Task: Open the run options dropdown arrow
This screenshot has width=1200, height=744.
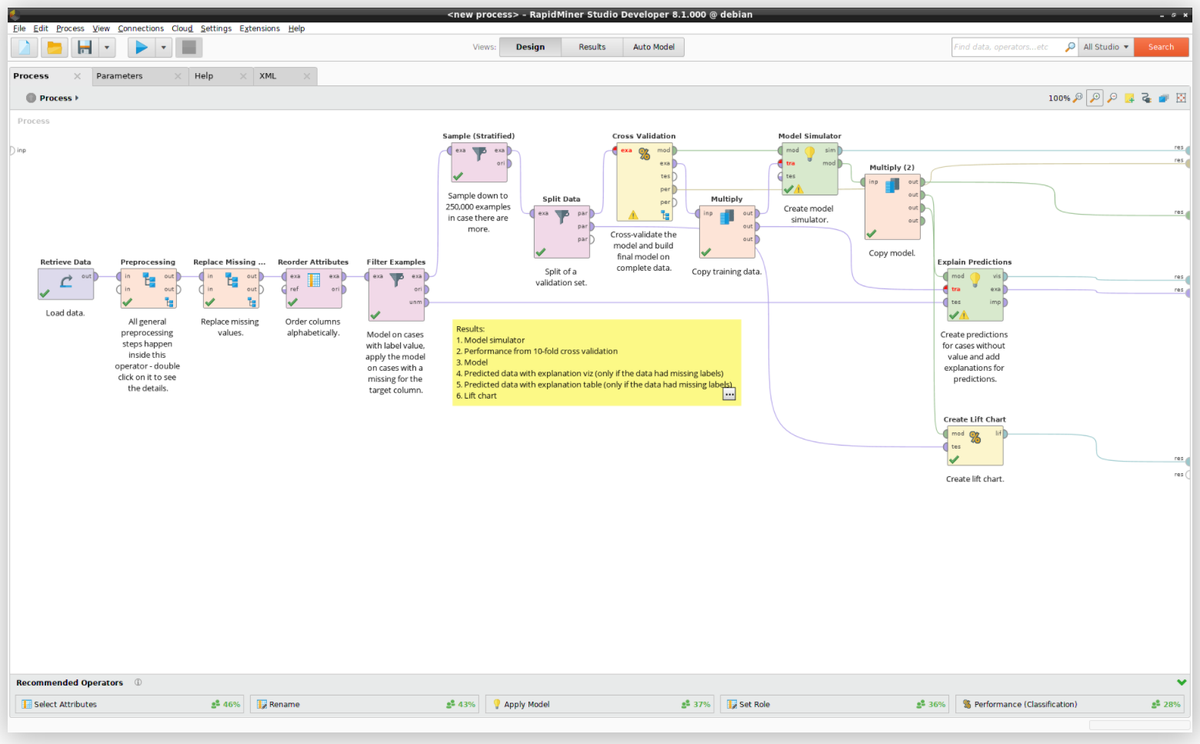Action: coord(163,47)
